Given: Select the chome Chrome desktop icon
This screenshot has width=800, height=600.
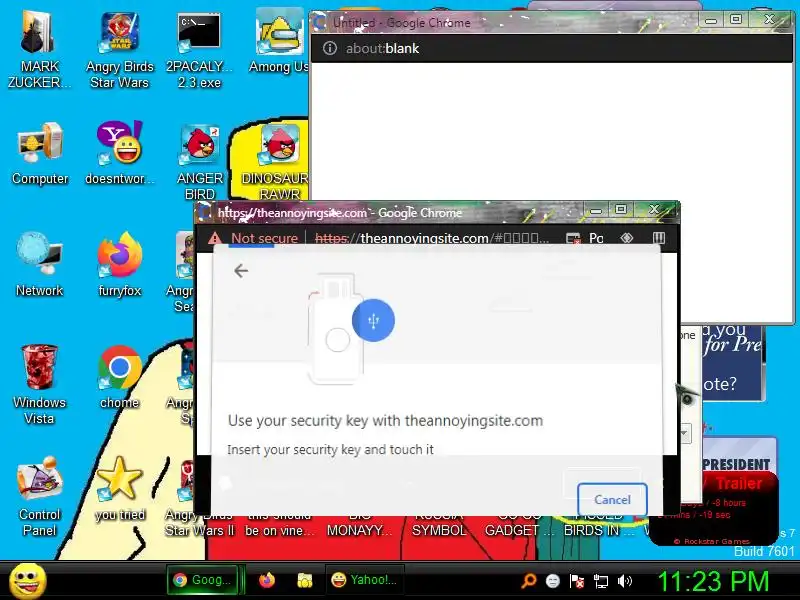Looking at the screenshot, I should pyautogui.click(x=119, y=378).
